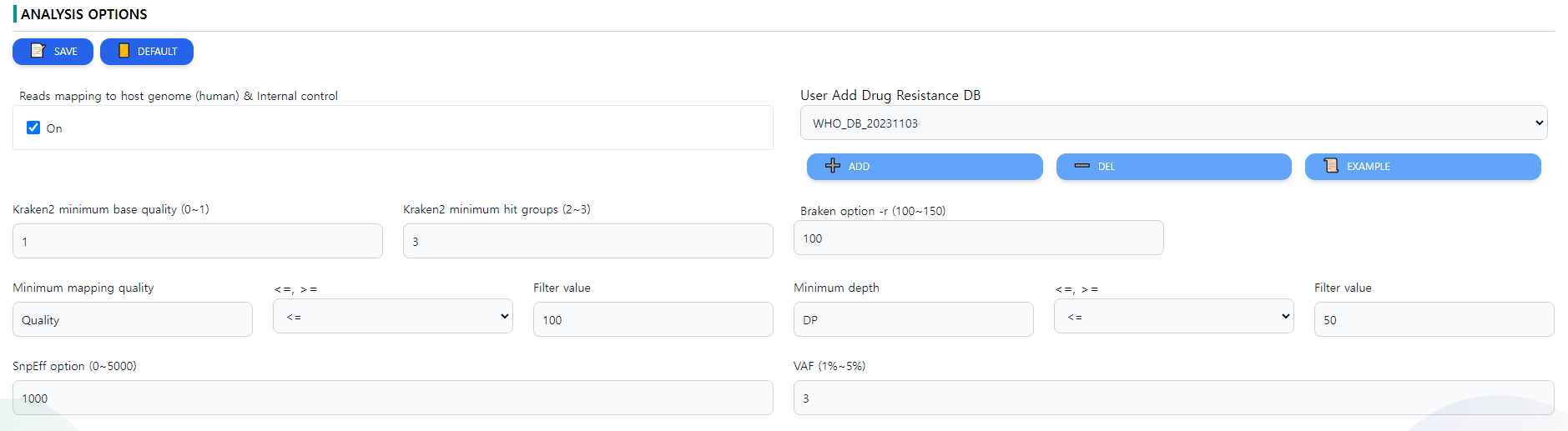Click the Minimum depth DP field
The image size is (1568, 431).
(914, 319)
